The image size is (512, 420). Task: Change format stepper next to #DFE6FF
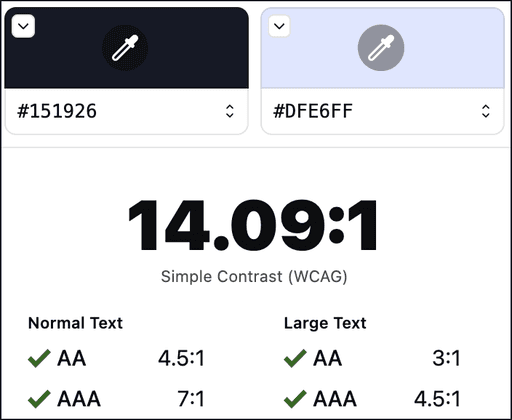click(486, 111)
